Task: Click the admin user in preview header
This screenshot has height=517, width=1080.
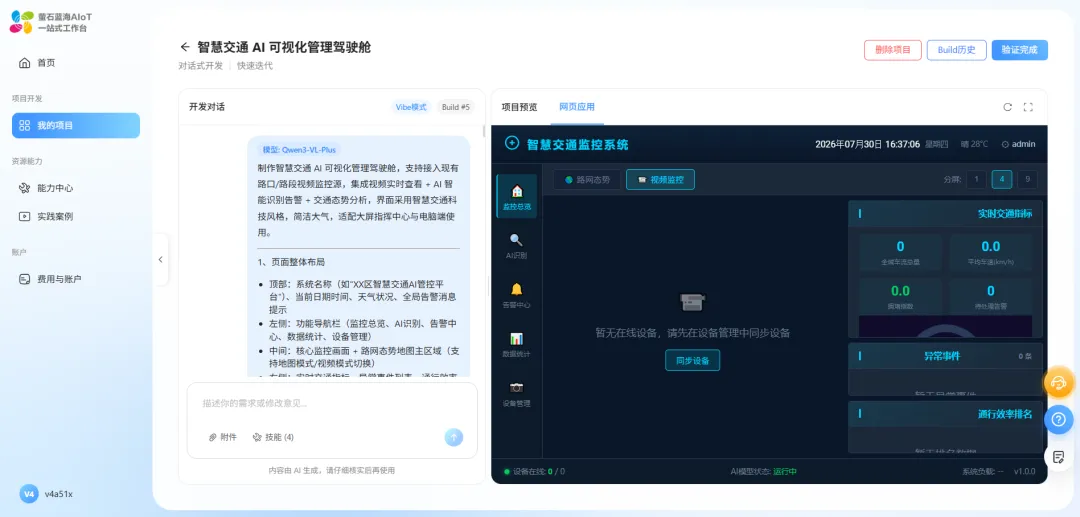Action: [x=1019, y=144]
